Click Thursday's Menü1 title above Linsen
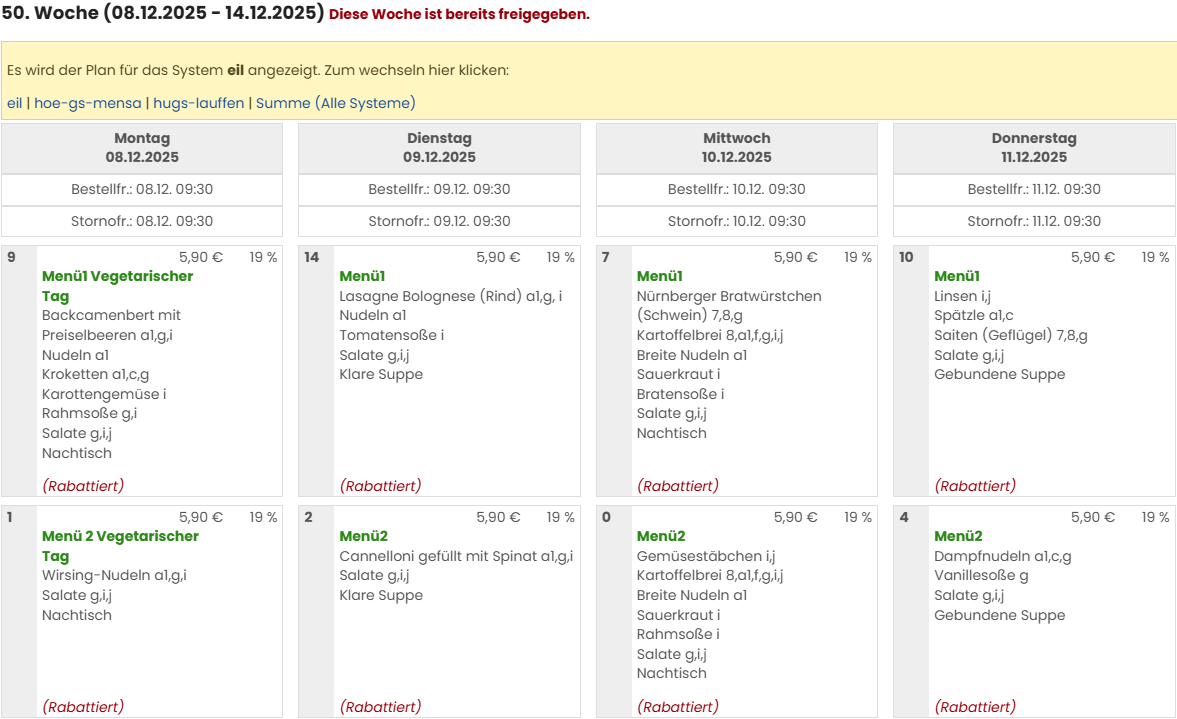The height and width of the screenshot is (719, 1177). [956, 276]
